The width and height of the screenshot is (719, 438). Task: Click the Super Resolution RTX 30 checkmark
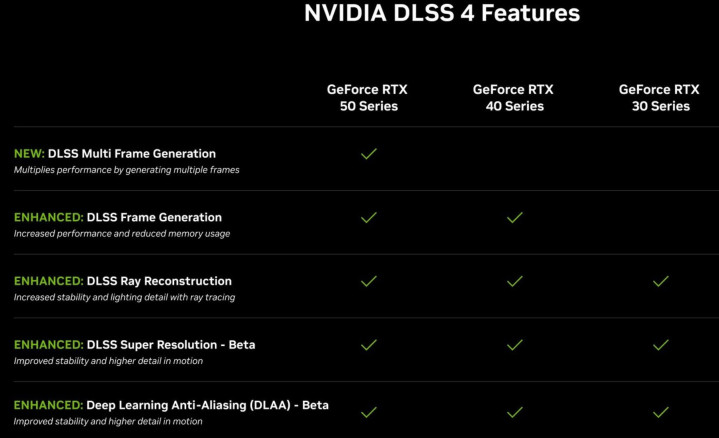[x=660, y=345]
